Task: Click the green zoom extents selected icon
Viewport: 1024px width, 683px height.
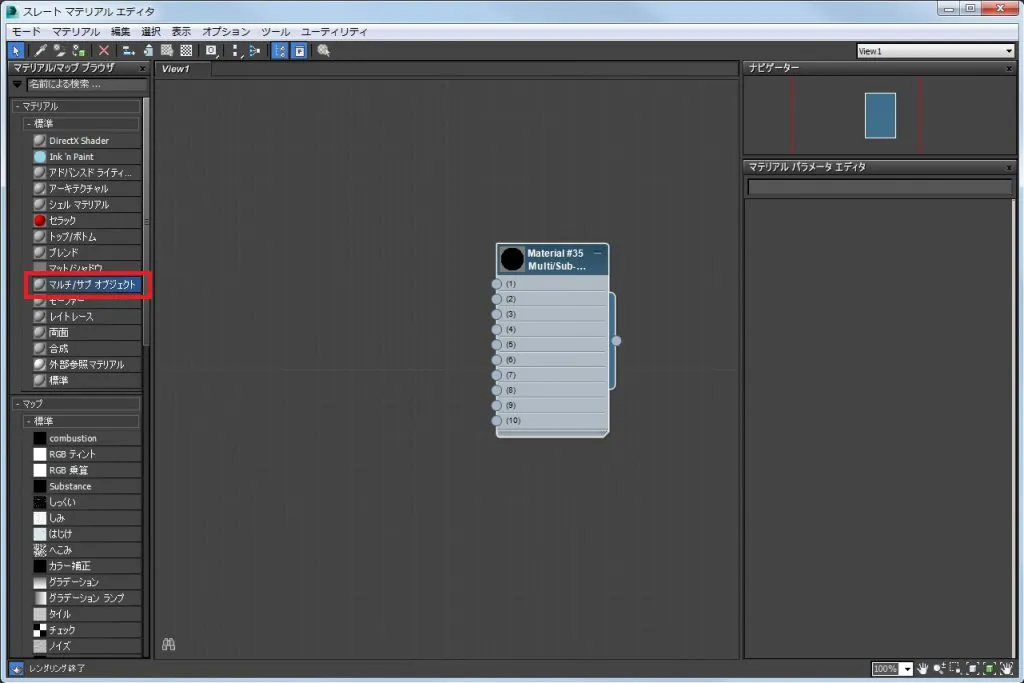Action: 989,668
